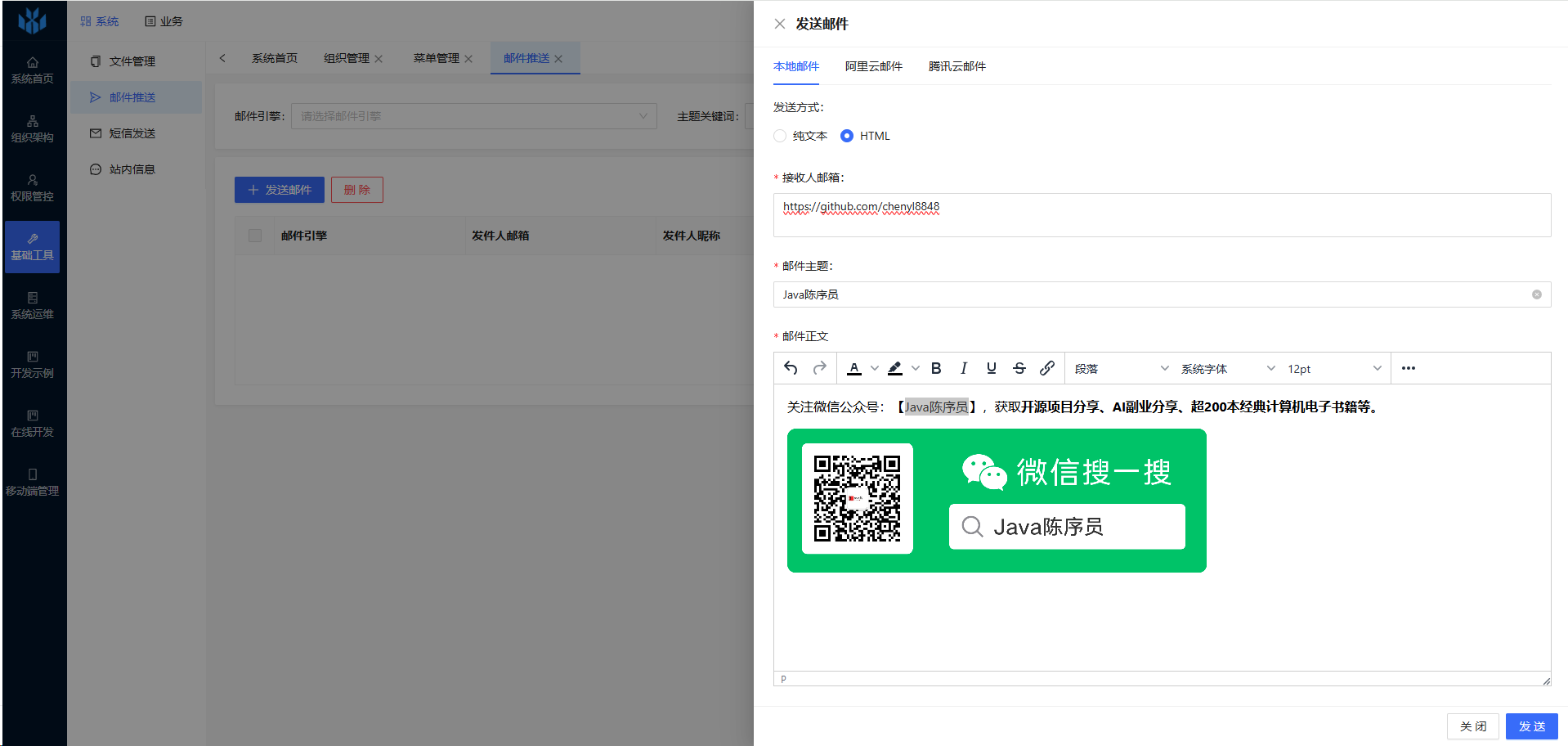Tick the select-all checkbox in table header
1568x746 pixels.
[255, 236]
